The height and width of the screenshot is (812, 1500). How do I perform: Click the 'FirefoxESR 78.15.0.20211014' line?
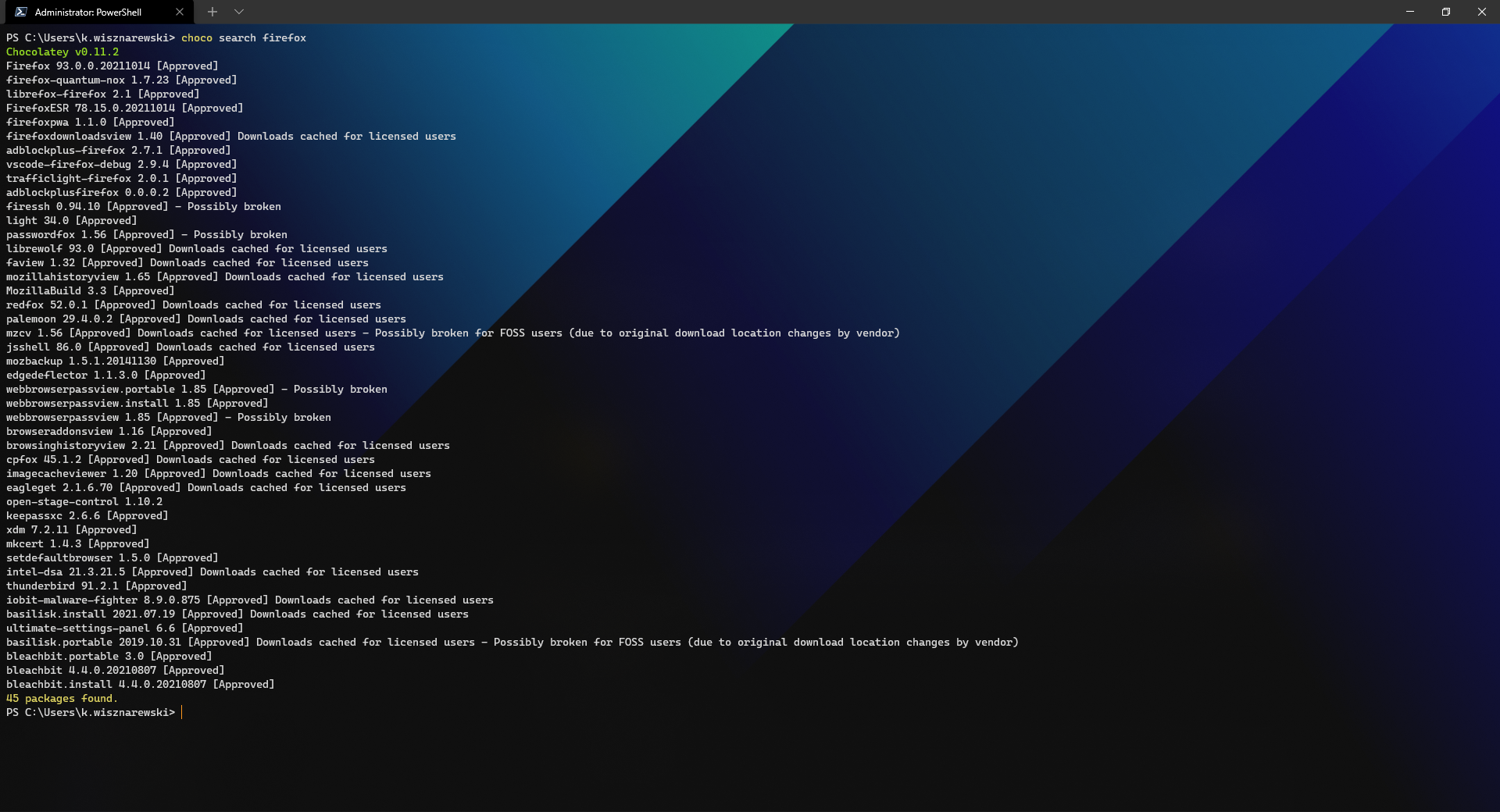125,108
